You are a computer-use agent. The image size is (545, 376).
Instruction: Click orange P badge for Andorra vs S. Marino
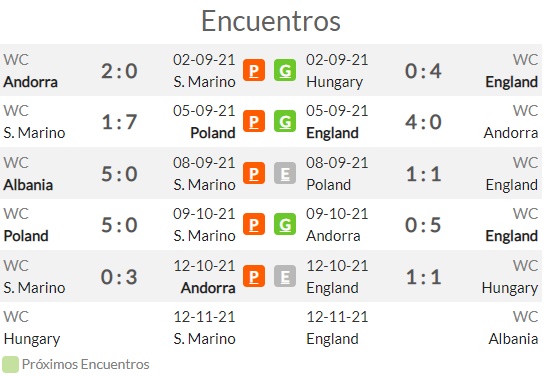coord(254,70)
